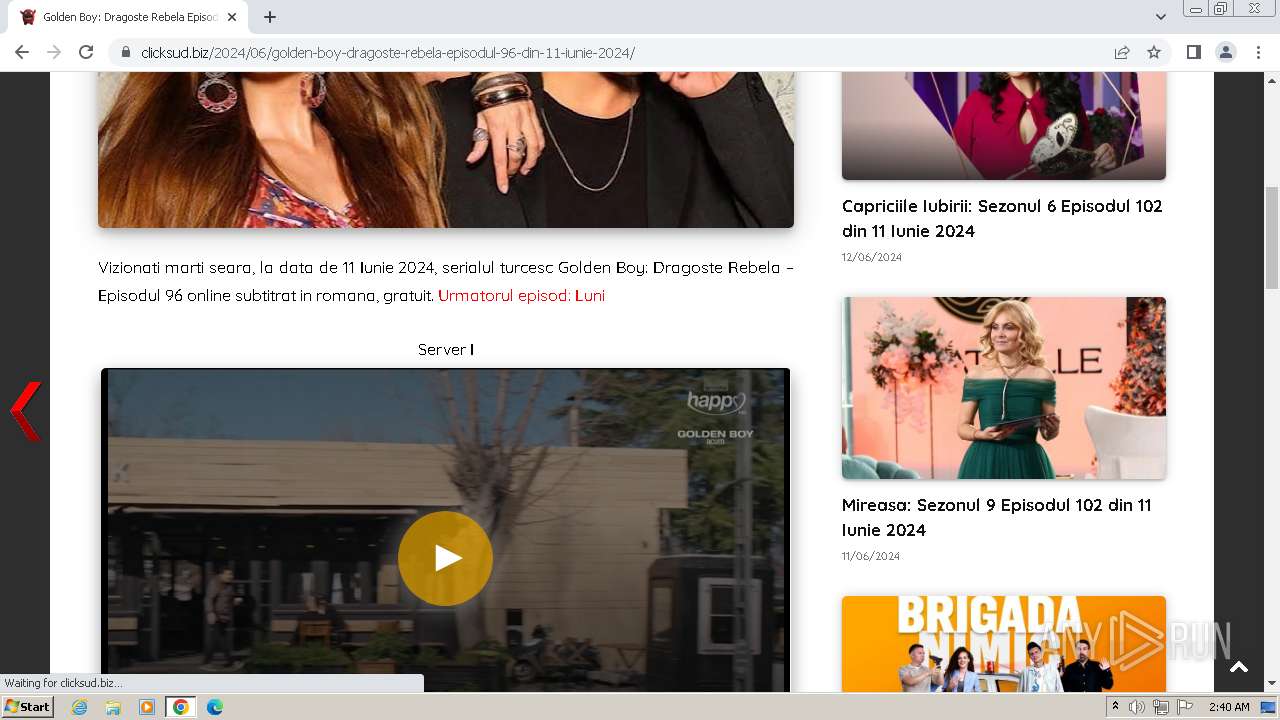Go back to the previous page
This screenshot has width=1280, height=720.
tap(22, 52)
